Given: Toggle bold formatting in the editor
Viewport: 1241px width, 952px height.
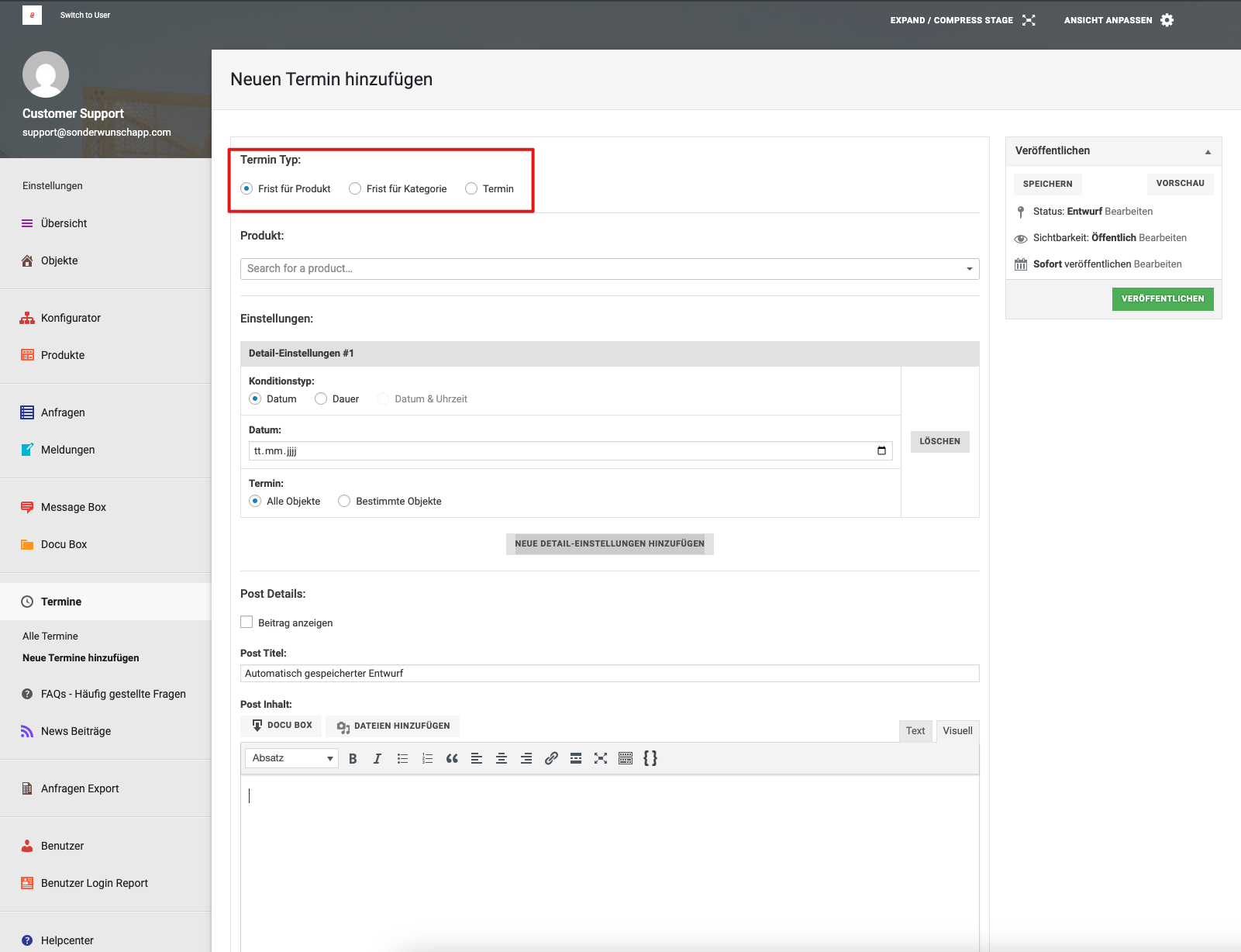Looking at the screenshot, I should [353, 758].
